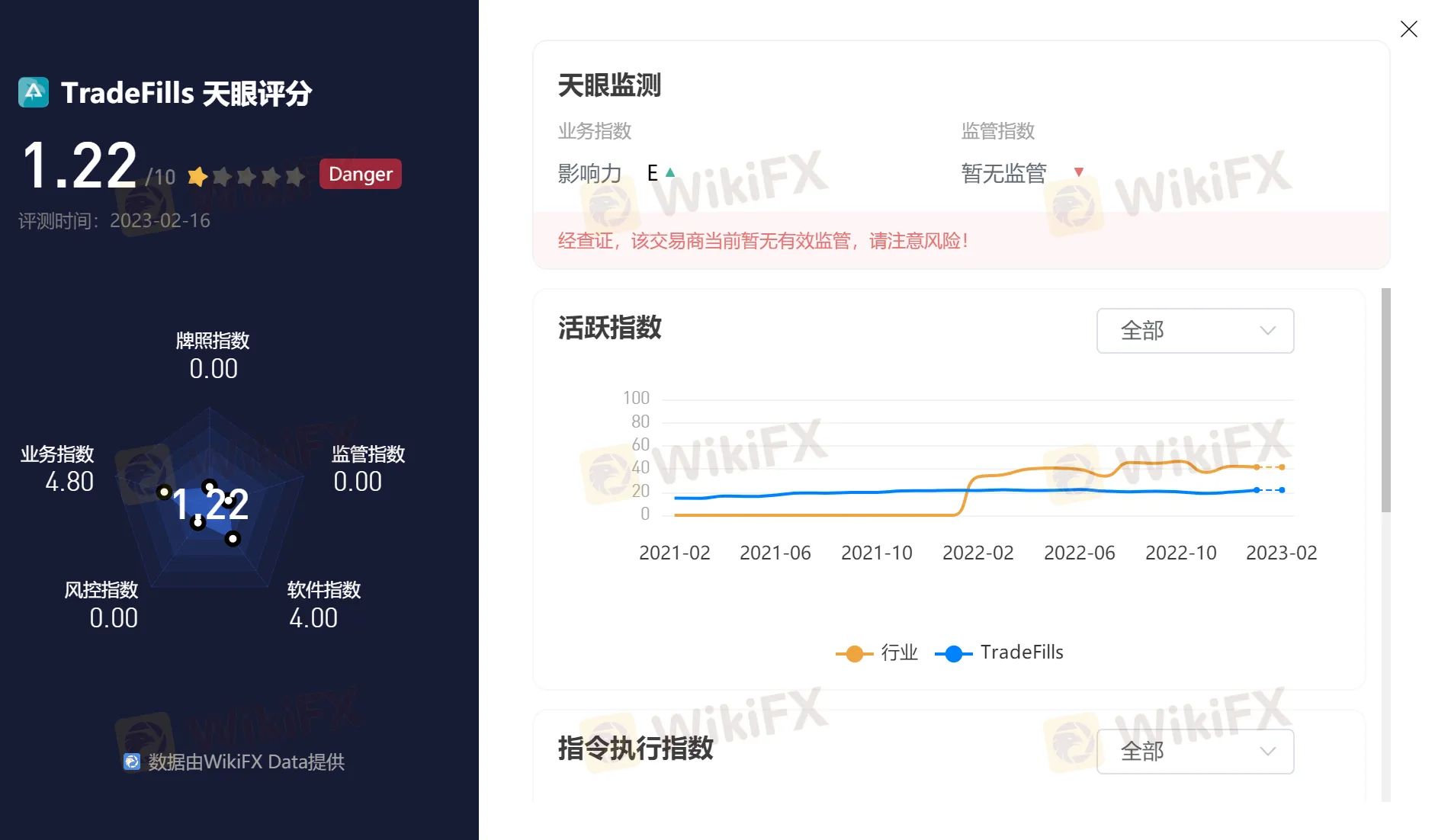Click the 活跃指数 heading
This screenshot has width=1435, height=840.
[x=609, y=328]
